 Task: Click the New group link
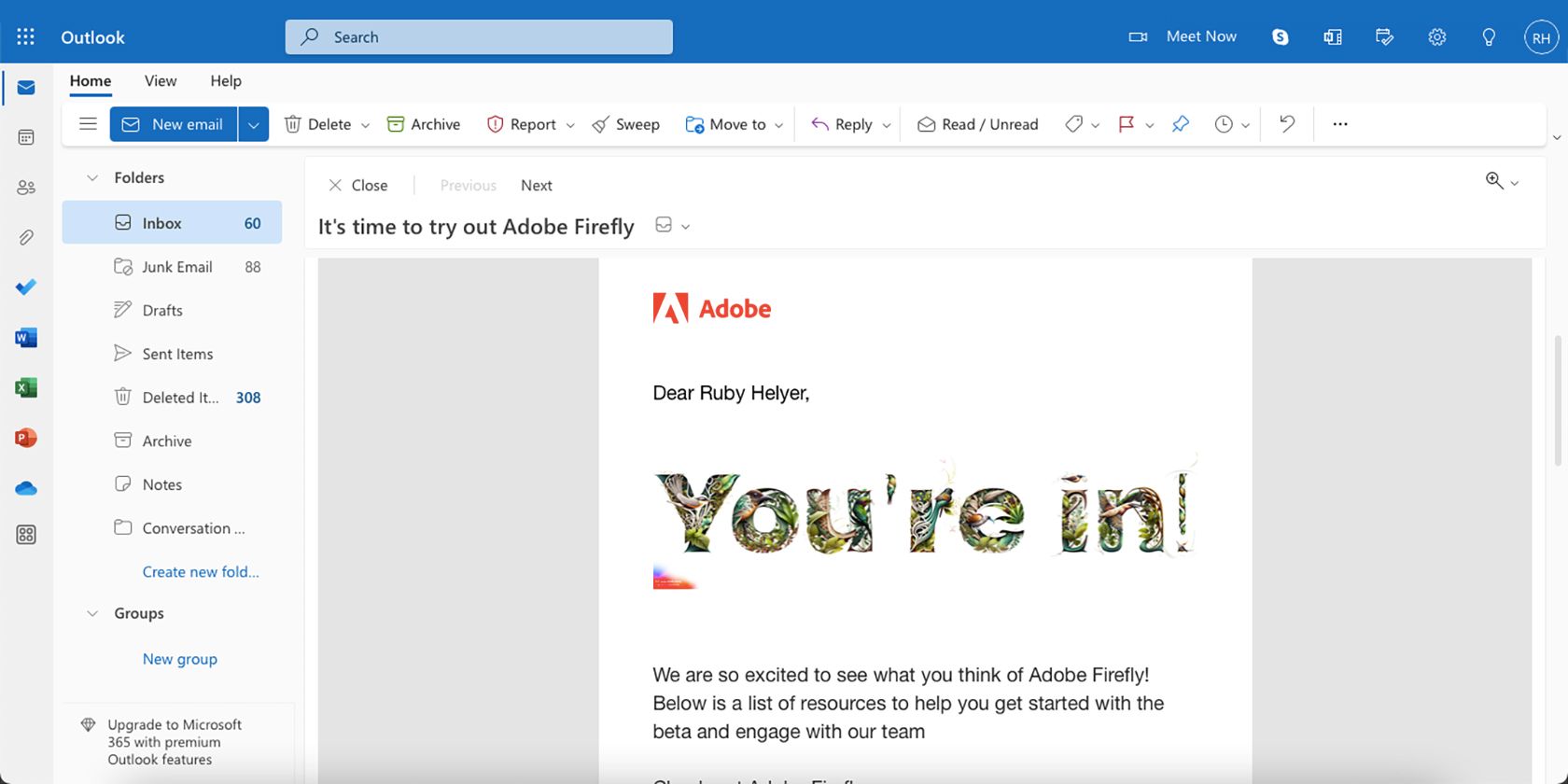pos(180,658)
